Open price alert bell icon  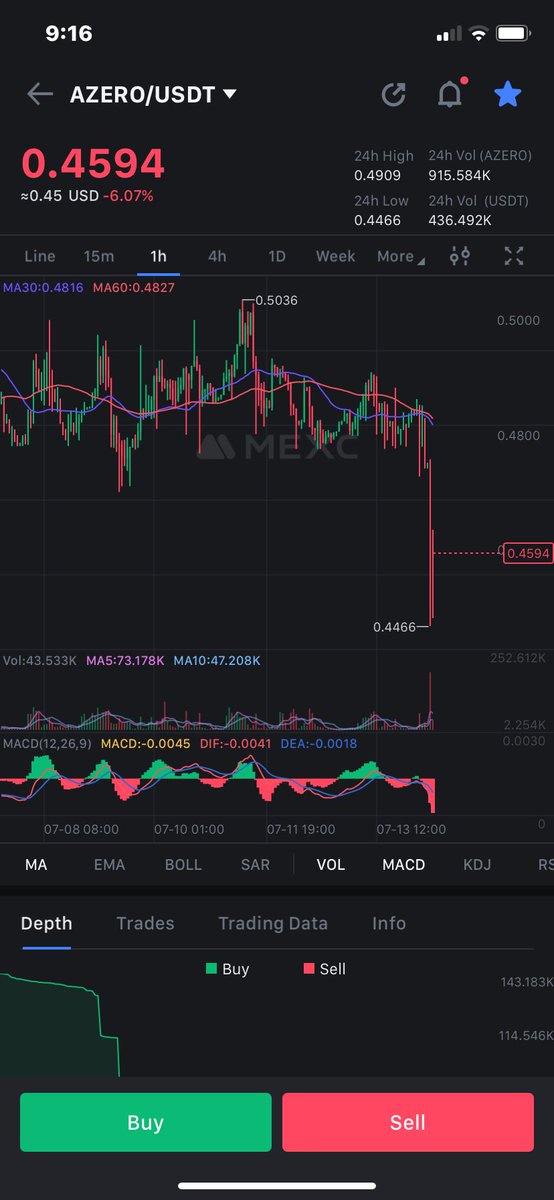pyautogui.click(x=451, y=94)
